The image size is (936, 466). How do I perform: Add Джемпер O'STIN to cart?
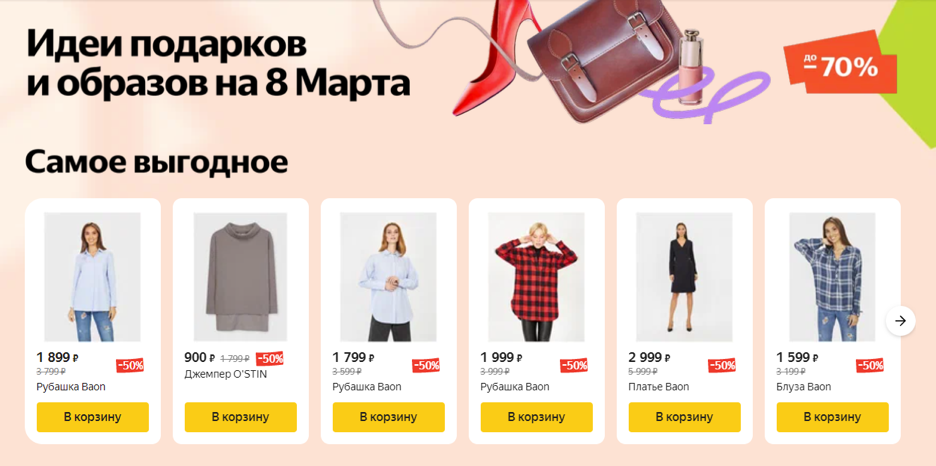click(241, 417)
